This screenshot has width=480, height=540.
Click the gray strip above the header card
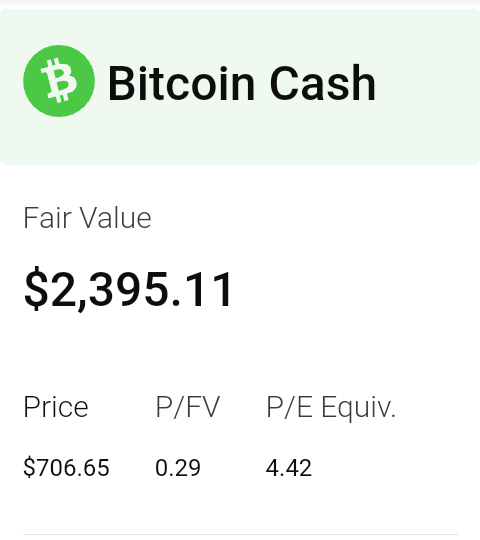(240, 4)
